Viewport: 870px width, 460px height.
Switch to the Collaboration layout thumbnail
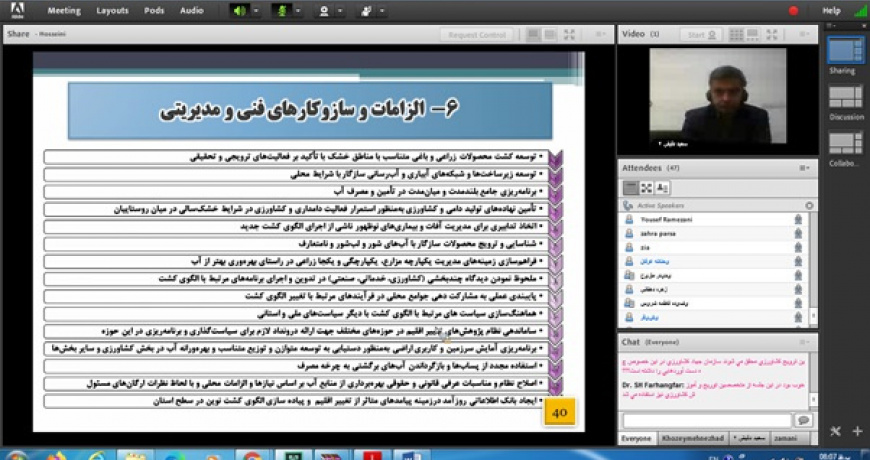click(x=846, y=143)
